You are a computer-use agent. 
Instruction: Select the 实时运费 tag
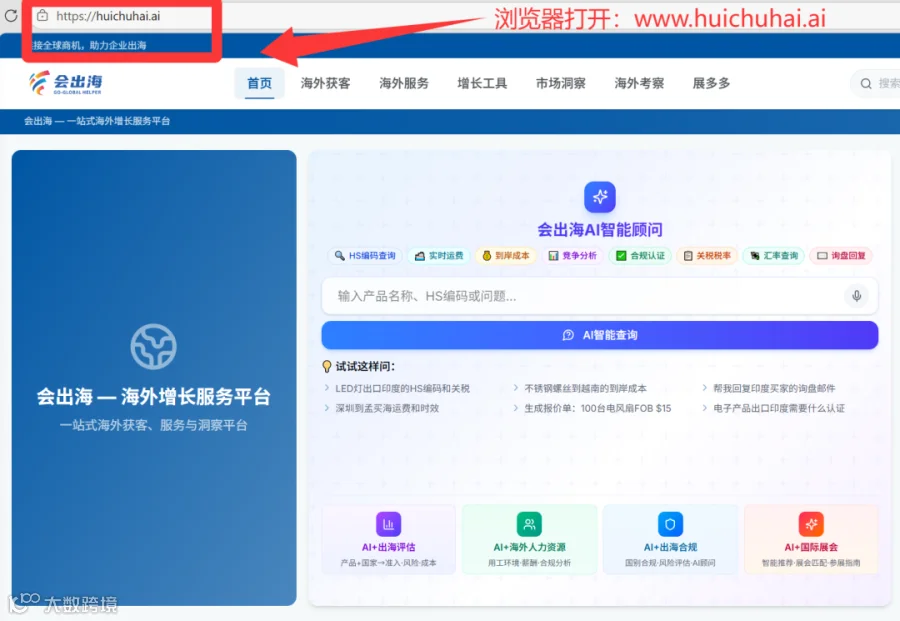tap(439, 255)
